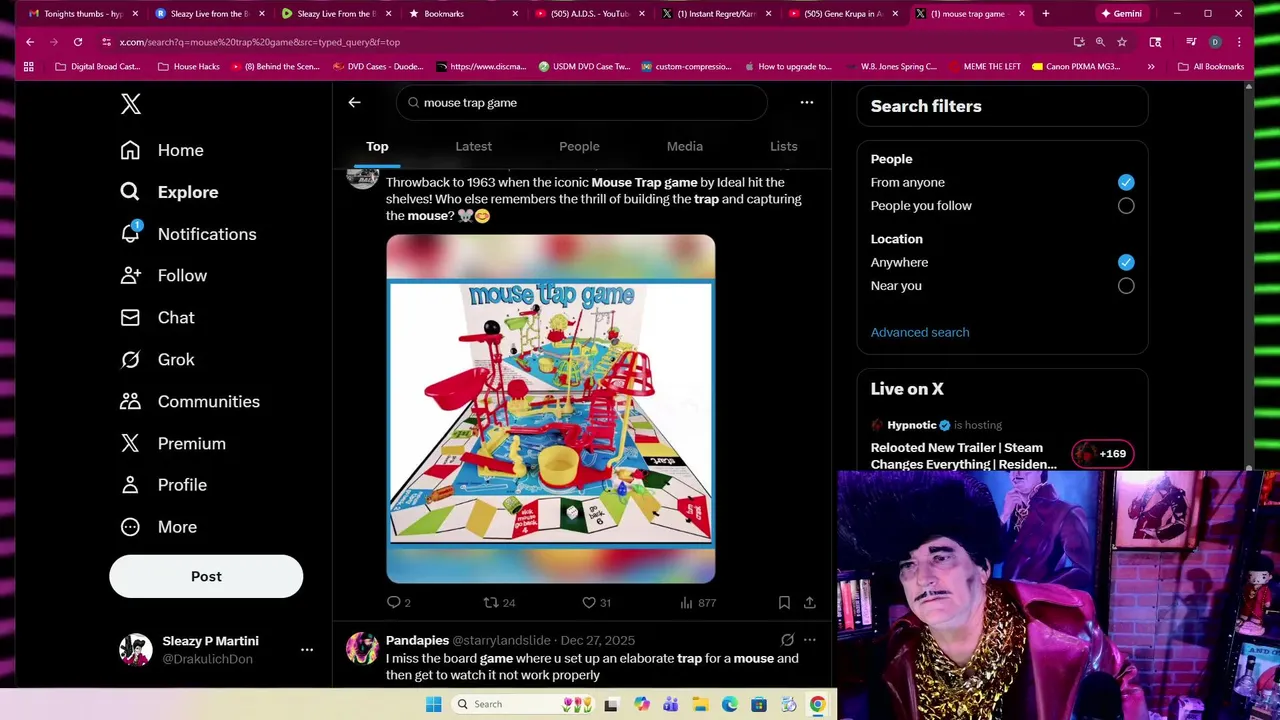The height and width of the screenshot is (720, 1280).
Task: Click the Chrome address bar URL
Action: point(260,42)
